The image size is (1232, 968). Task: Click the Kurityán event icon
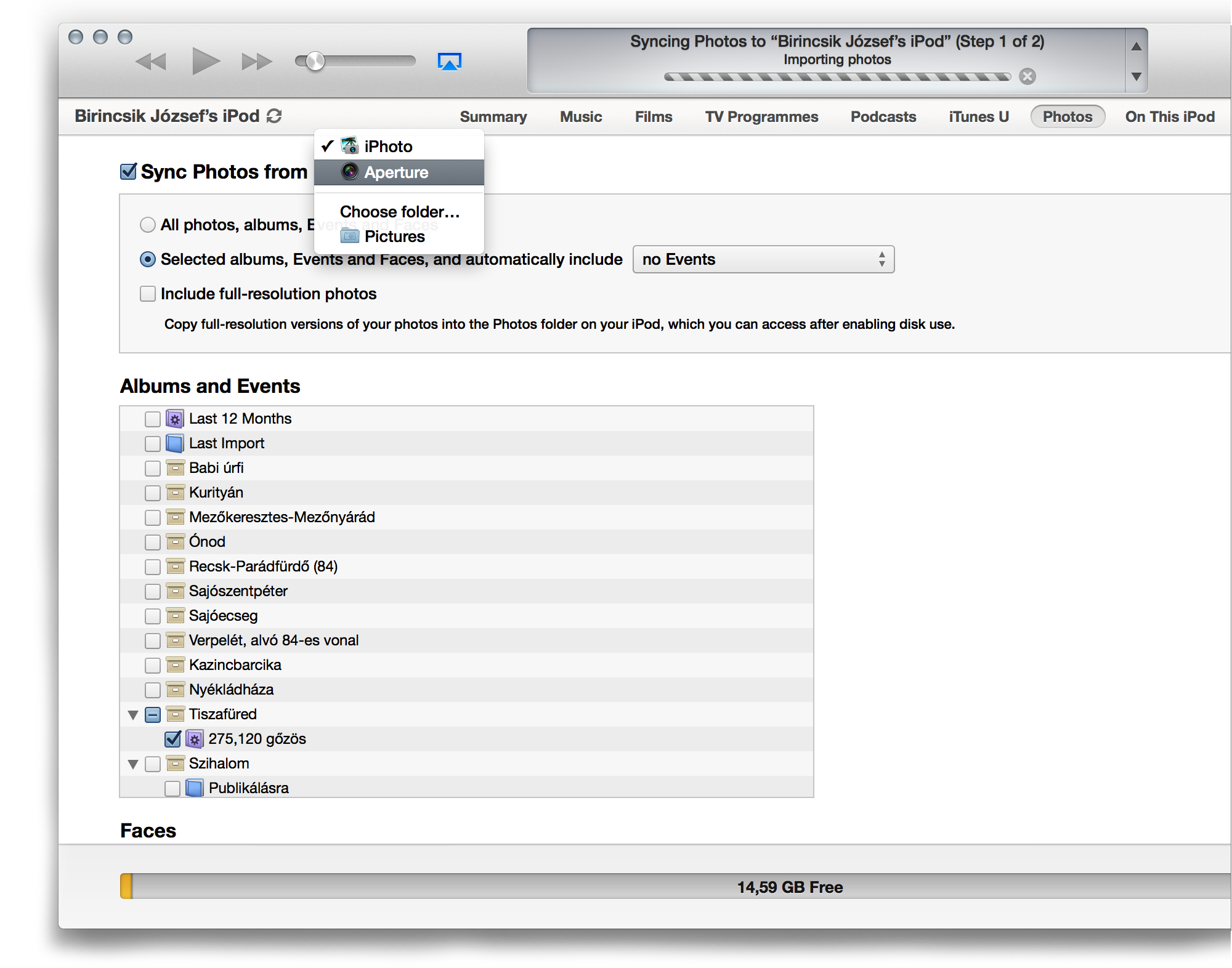coord(175,493)
